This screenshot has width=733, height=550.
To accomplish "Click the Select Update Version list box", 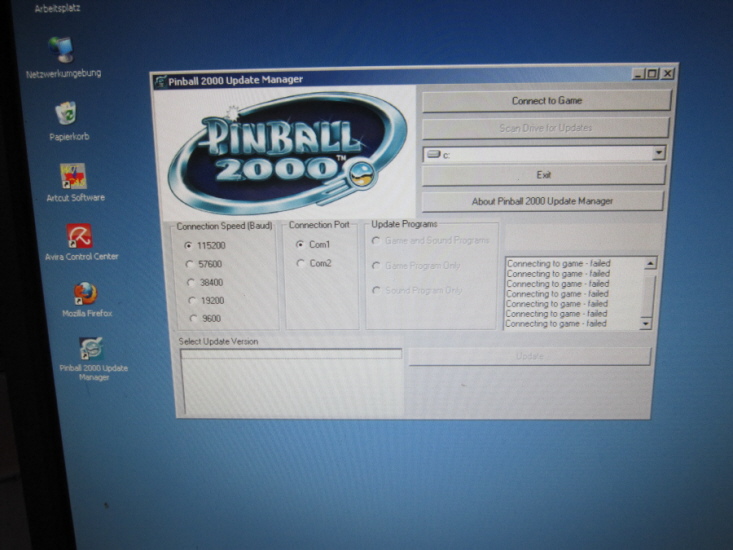I will 291,381.
